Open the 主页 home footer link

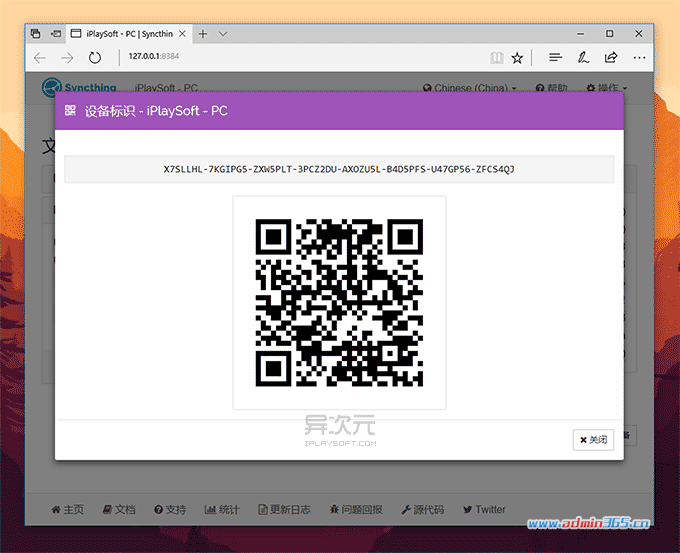click(x=67, y=509)
